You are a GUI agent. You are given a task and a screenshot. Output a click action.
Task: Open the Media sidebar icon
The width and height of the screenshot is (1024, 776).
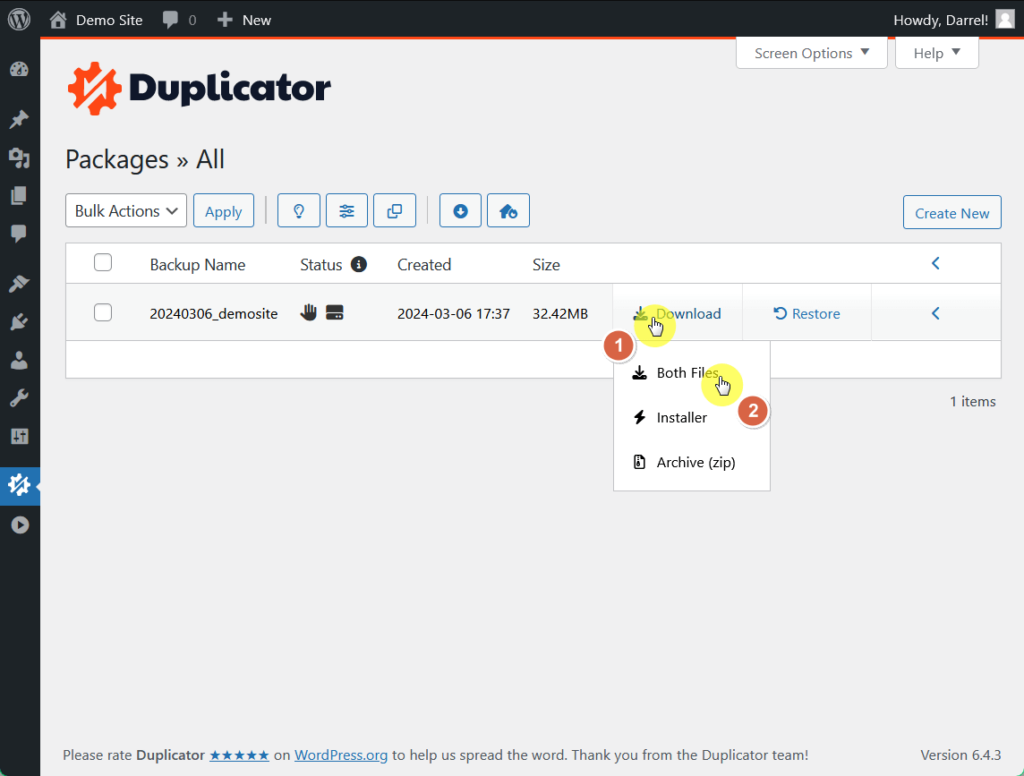[19, 157]
